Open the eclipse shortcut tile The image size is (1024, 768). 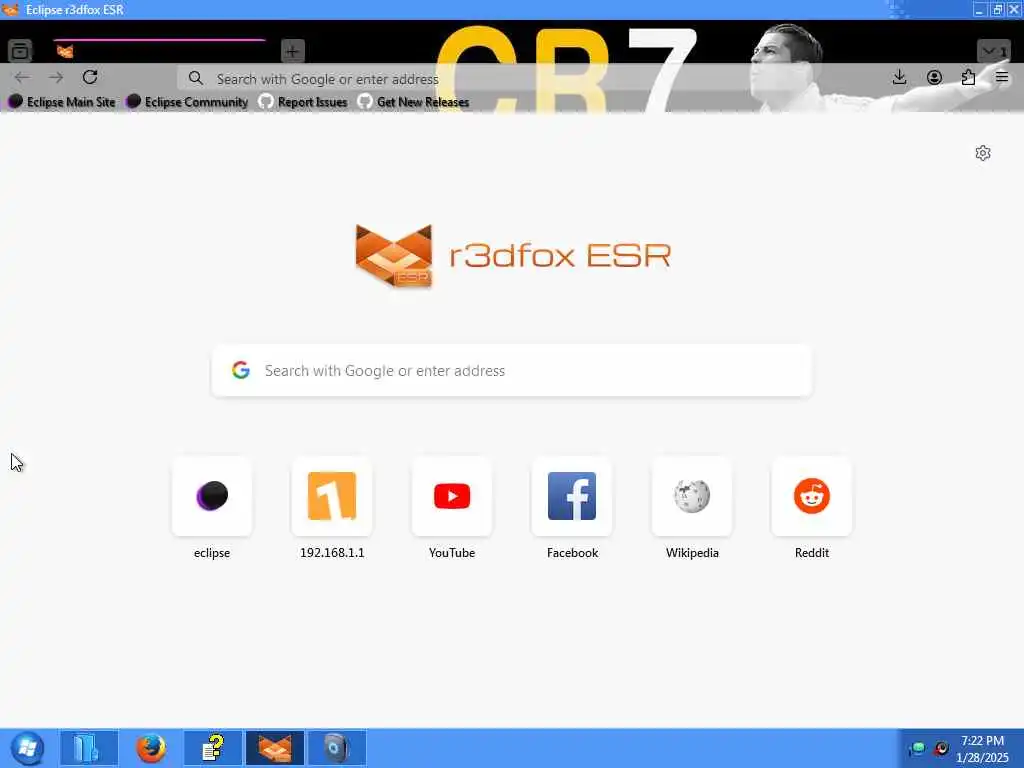coord(212,496)
